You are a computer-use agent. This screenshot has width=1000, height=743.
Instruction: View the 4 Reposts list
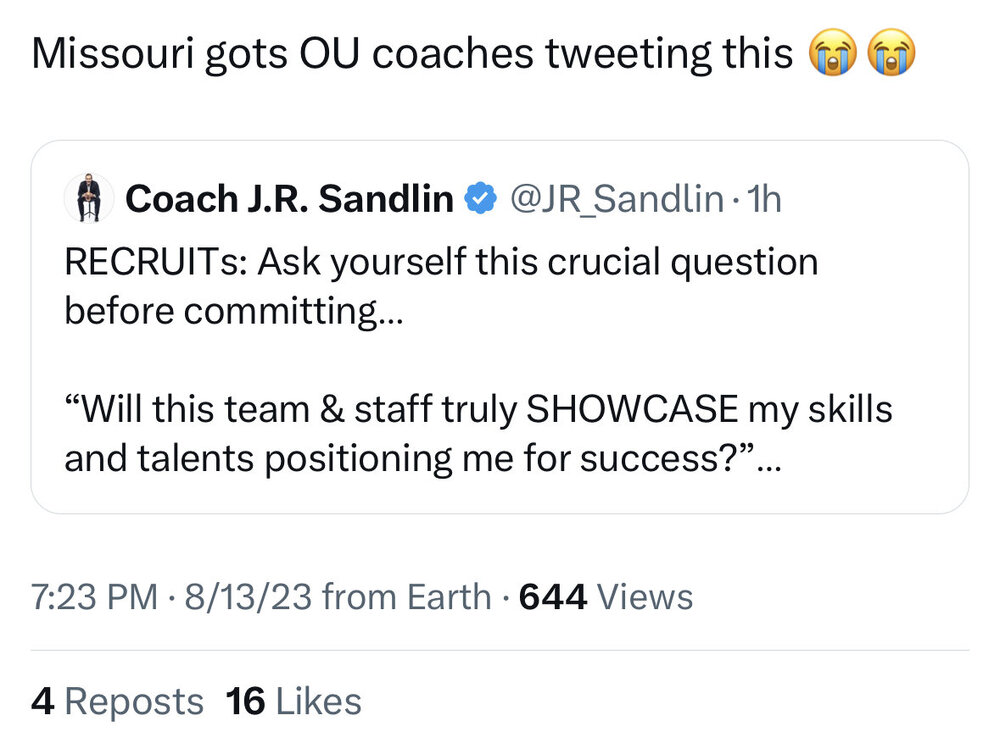click(x=117, y=701)
